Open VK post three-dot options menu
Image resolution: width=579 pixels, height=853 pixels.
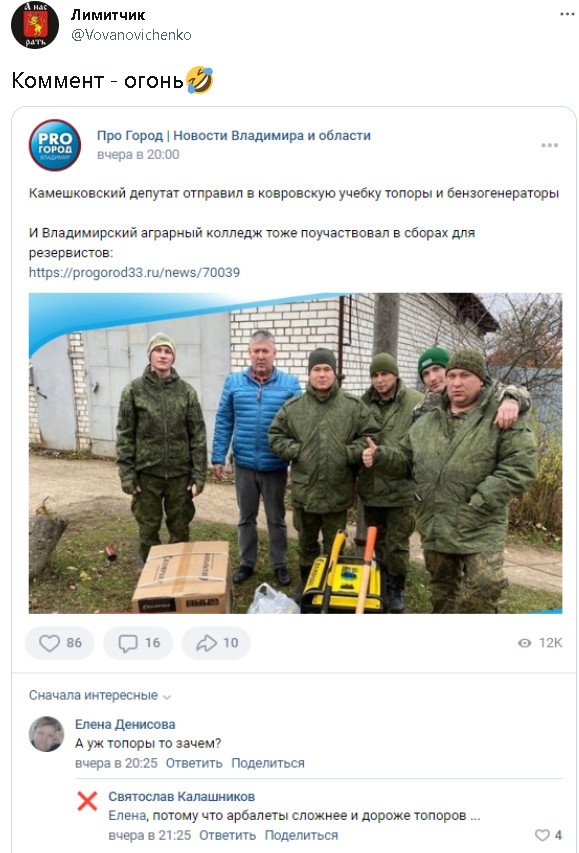[550, 145]
